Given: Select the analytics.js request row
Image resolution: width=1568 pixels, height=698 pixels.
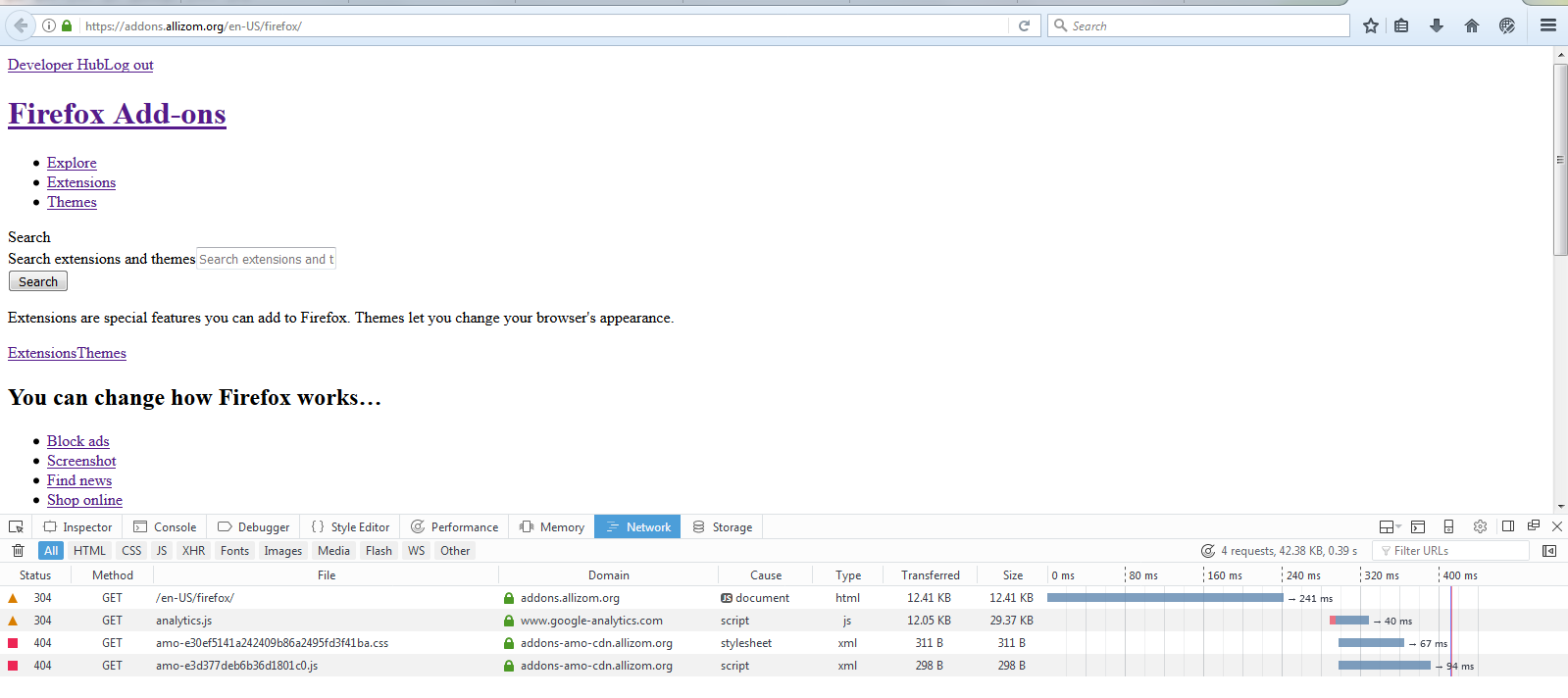Looking at the screenshot, I should [784, 621].
